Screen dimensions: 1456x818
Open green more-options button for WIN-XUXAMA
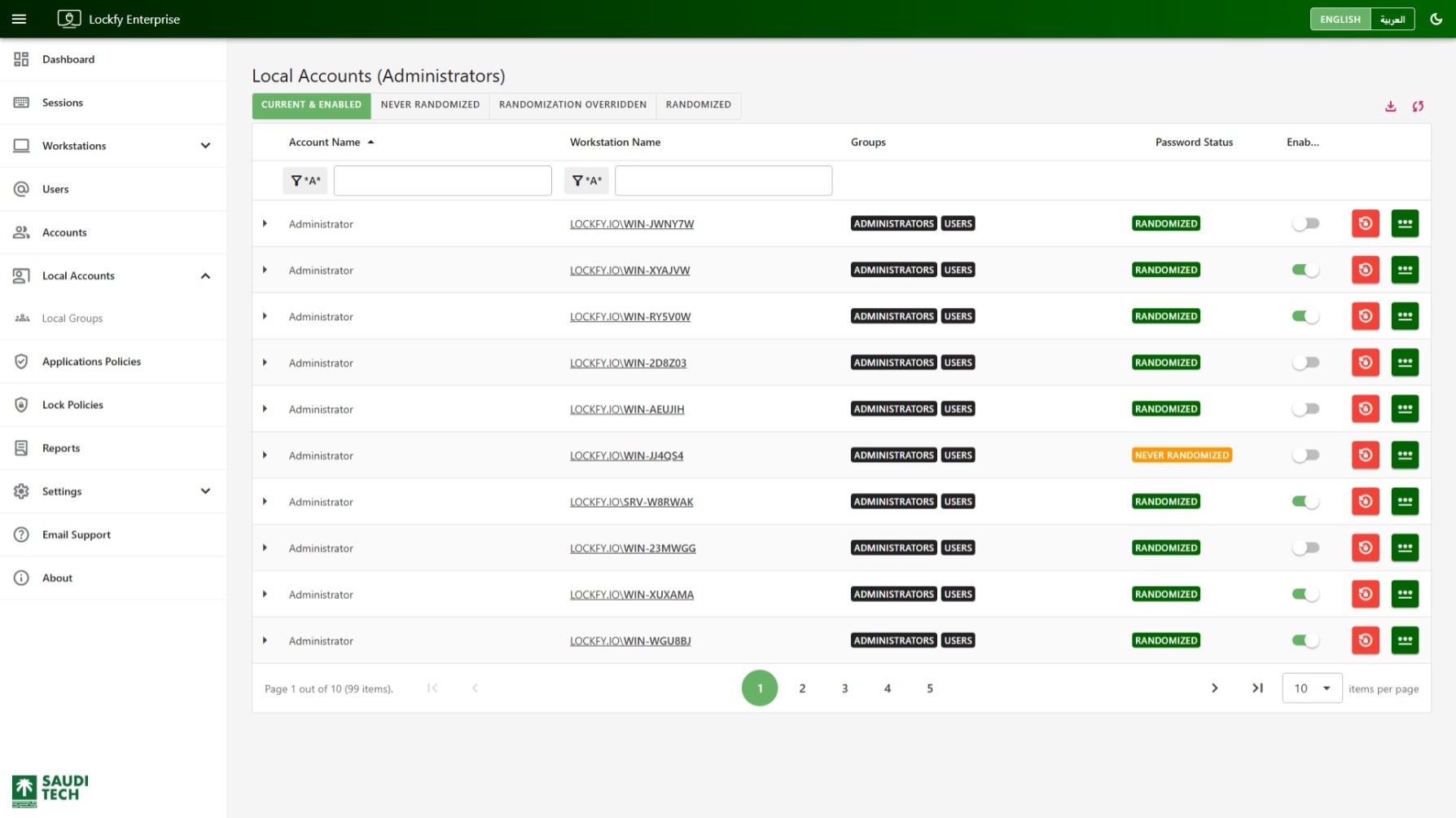(1405, 594)
